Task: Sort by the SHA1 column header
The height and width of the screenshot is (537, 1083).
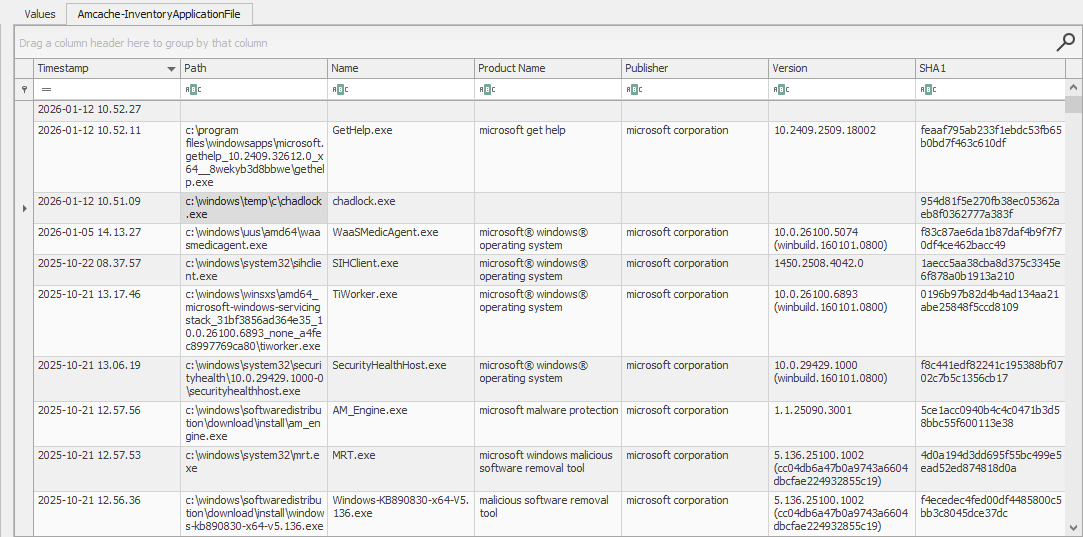Action: (990, 68)
